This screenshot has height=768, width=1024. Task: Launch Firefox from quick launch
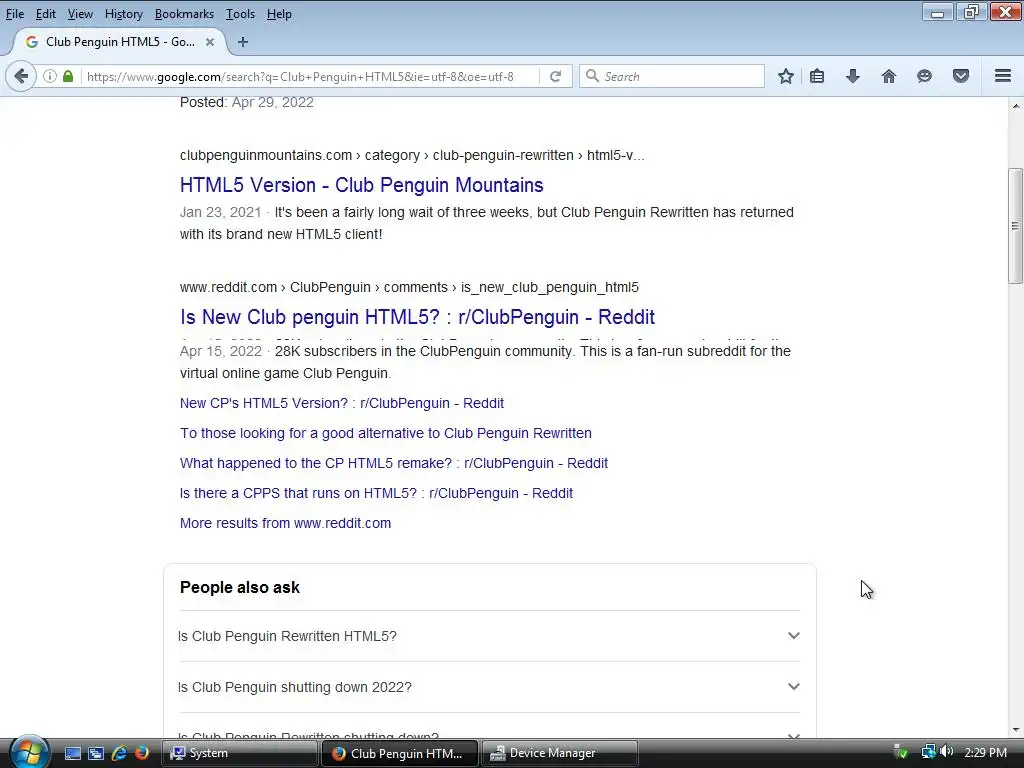coord(142,753)
